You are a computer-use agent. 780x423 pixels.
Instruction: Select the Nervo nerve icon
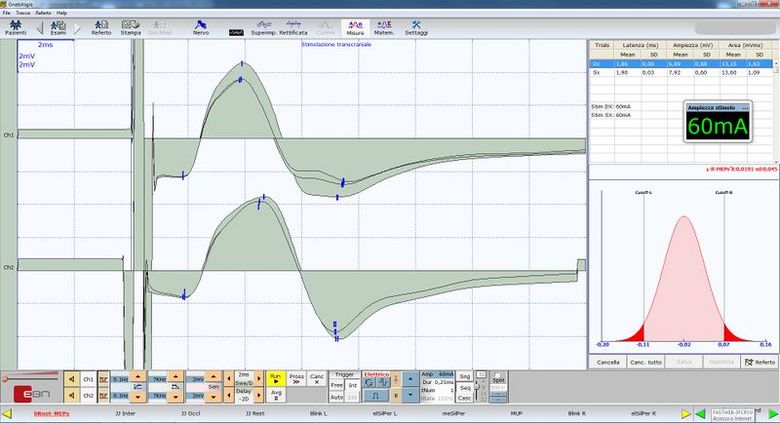(x=200, y=27)
